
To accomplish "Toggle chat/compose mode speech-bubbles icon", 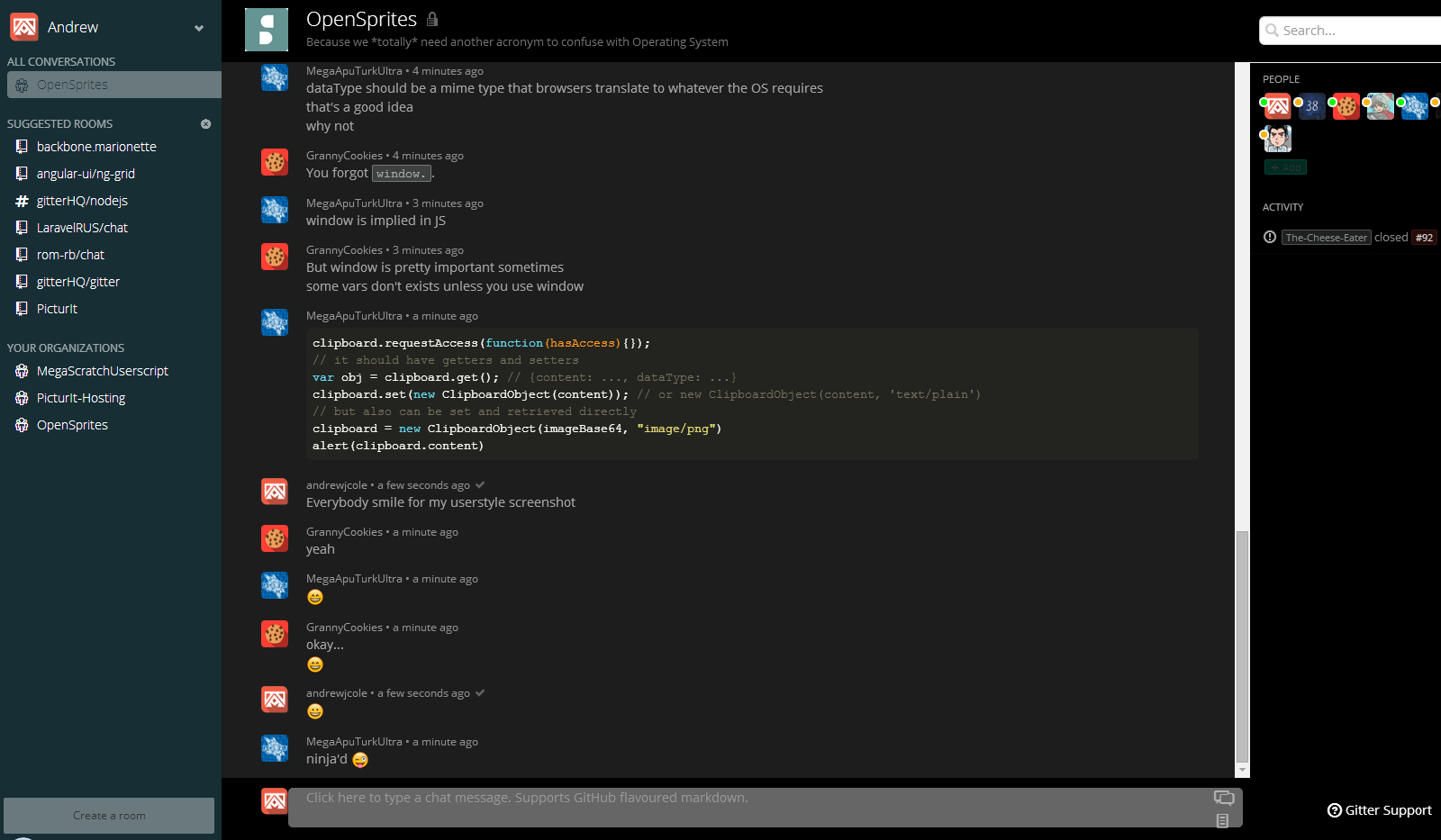I will coord(1224,798).
